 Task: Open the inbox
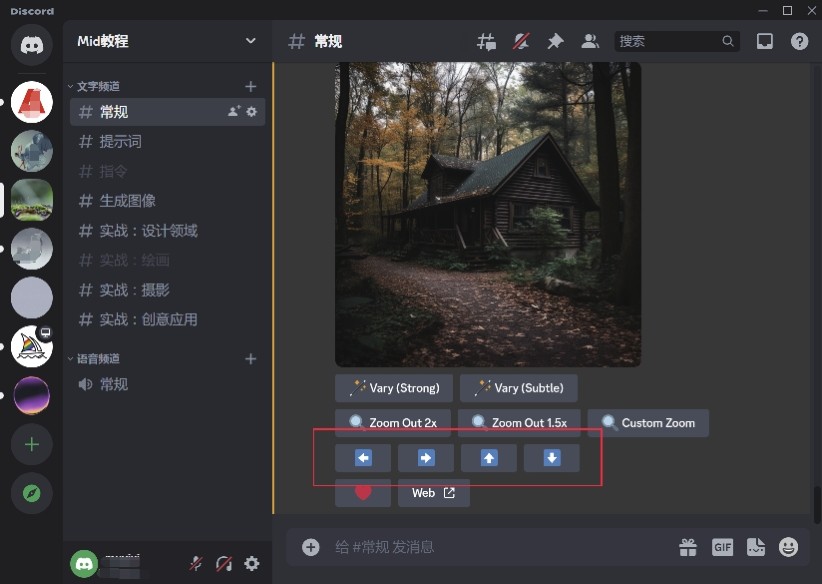pyautogui.click(x=764, y=41)
